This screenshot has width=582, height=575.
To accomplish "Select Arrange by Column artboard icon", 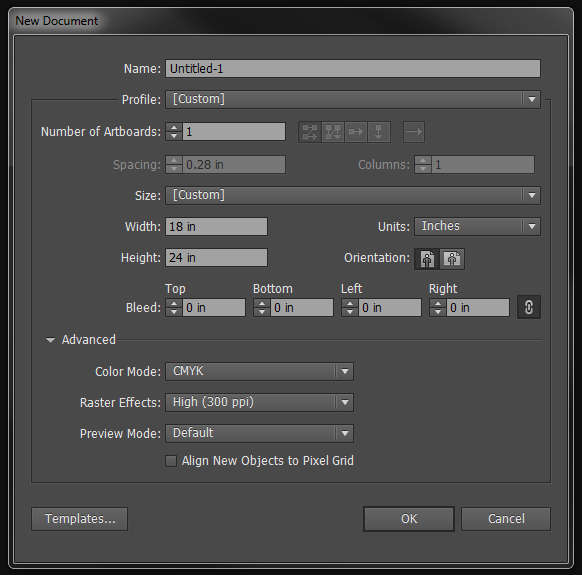I will coord(379,132).
